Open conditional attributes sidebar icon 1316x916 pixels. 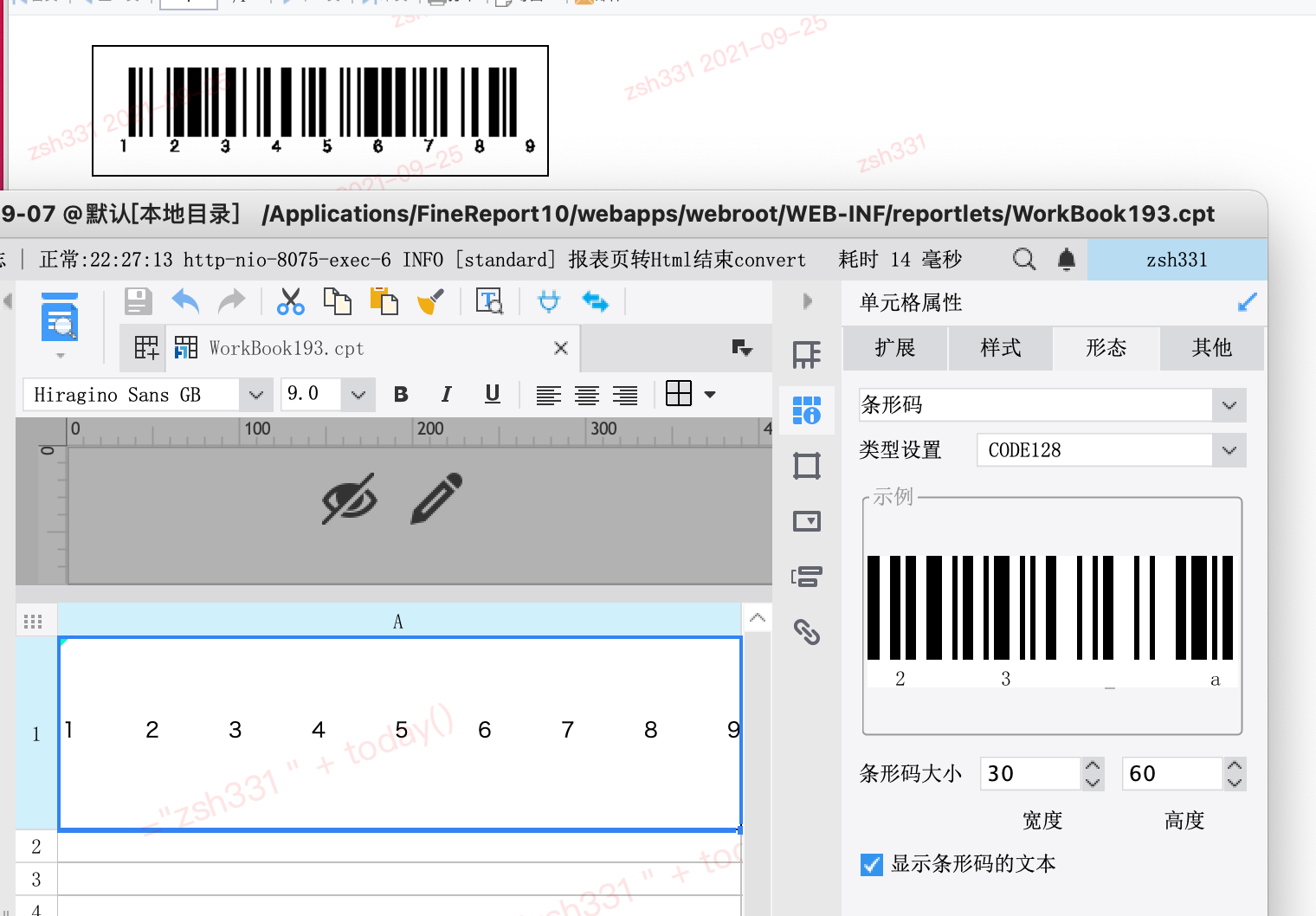pyautogui.click(x=807, y=577)
